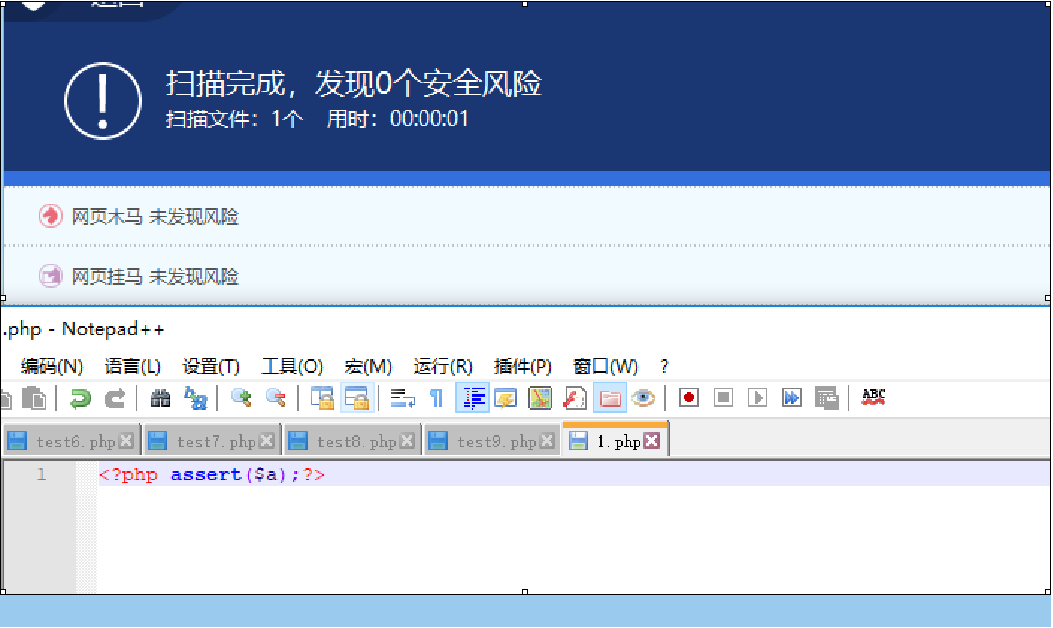Click the Zoom Out magnifier icon
Viewport: 1053px width, 628px height.
pyautogui.click(x=275, y=398)
